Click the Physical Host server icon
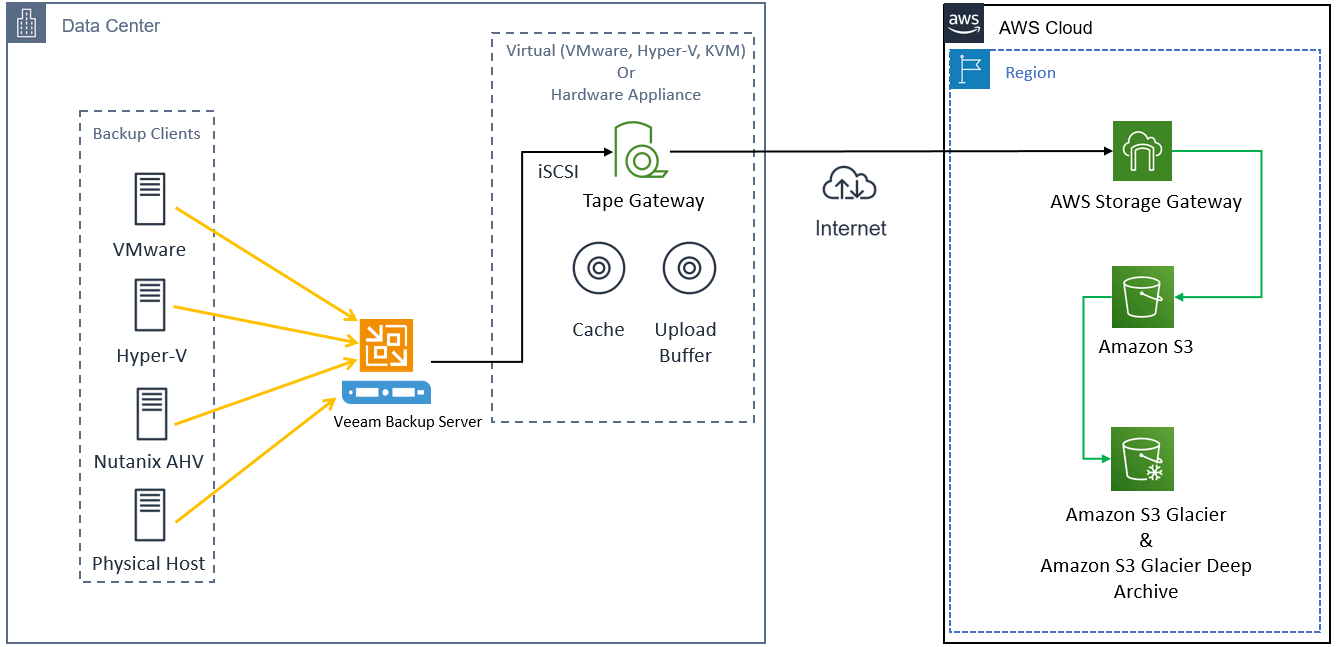This screenshot has height=647, width=1336. (150, 515)
